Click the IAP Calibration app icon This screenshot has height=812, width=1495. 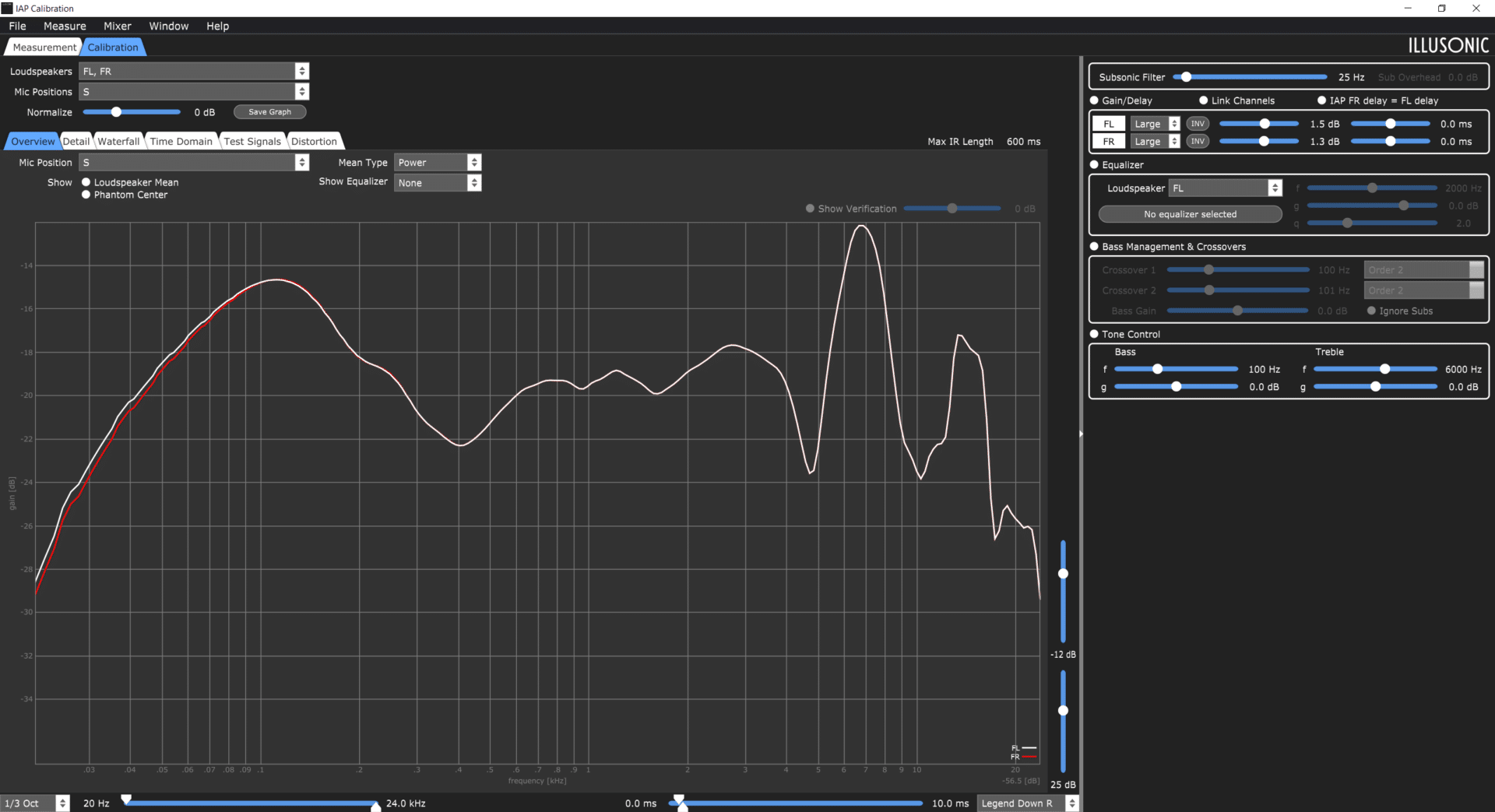click(7, 8)
